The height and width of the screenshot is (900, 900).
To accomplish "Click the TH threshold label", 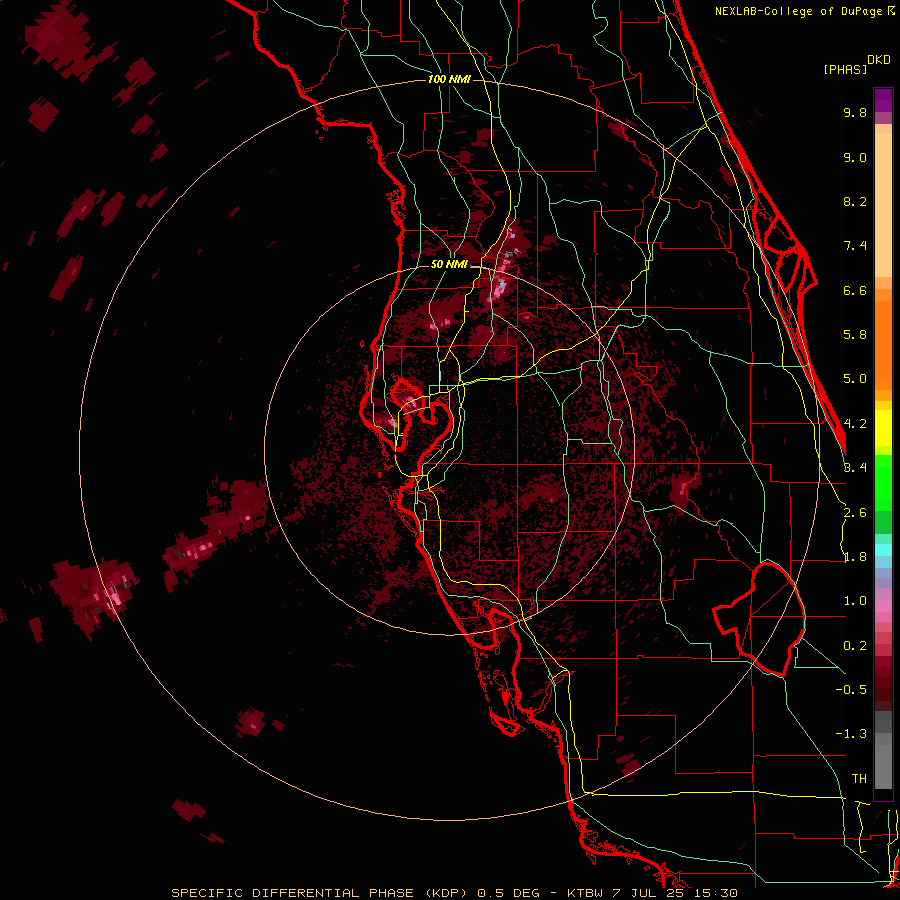I will pyautogui.click(x=859, y=779).
